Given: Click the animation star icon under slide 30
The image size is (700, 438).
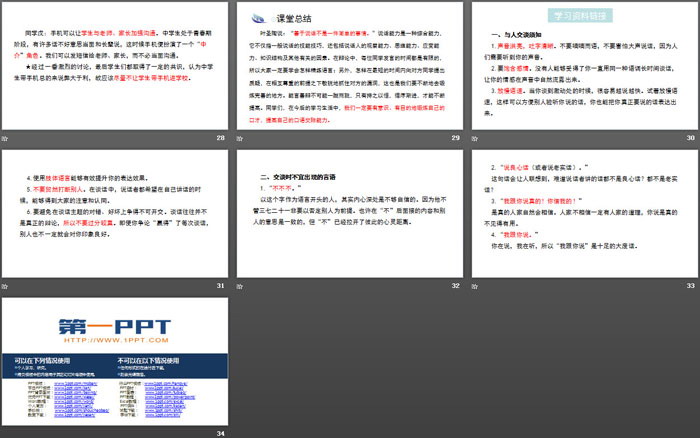Looking at the screenshot, I should point(474,137).
